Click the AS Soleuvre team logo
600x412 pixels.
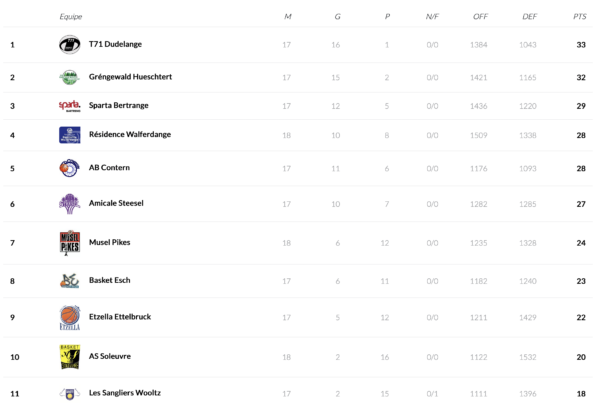point(69,356)
